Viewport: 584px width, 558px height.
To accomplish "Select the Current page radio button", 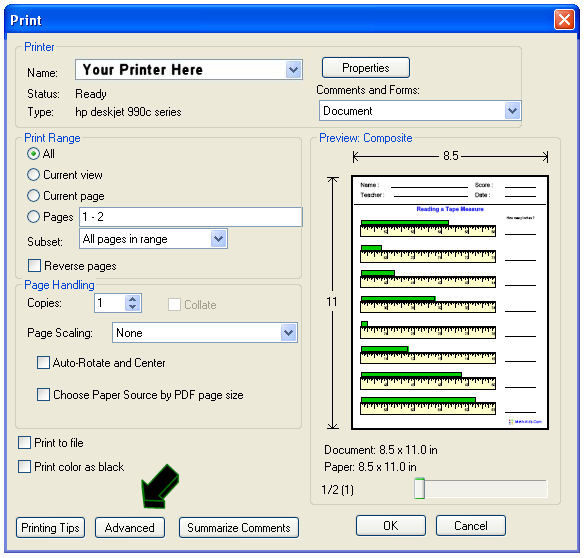I will [34, 196].
